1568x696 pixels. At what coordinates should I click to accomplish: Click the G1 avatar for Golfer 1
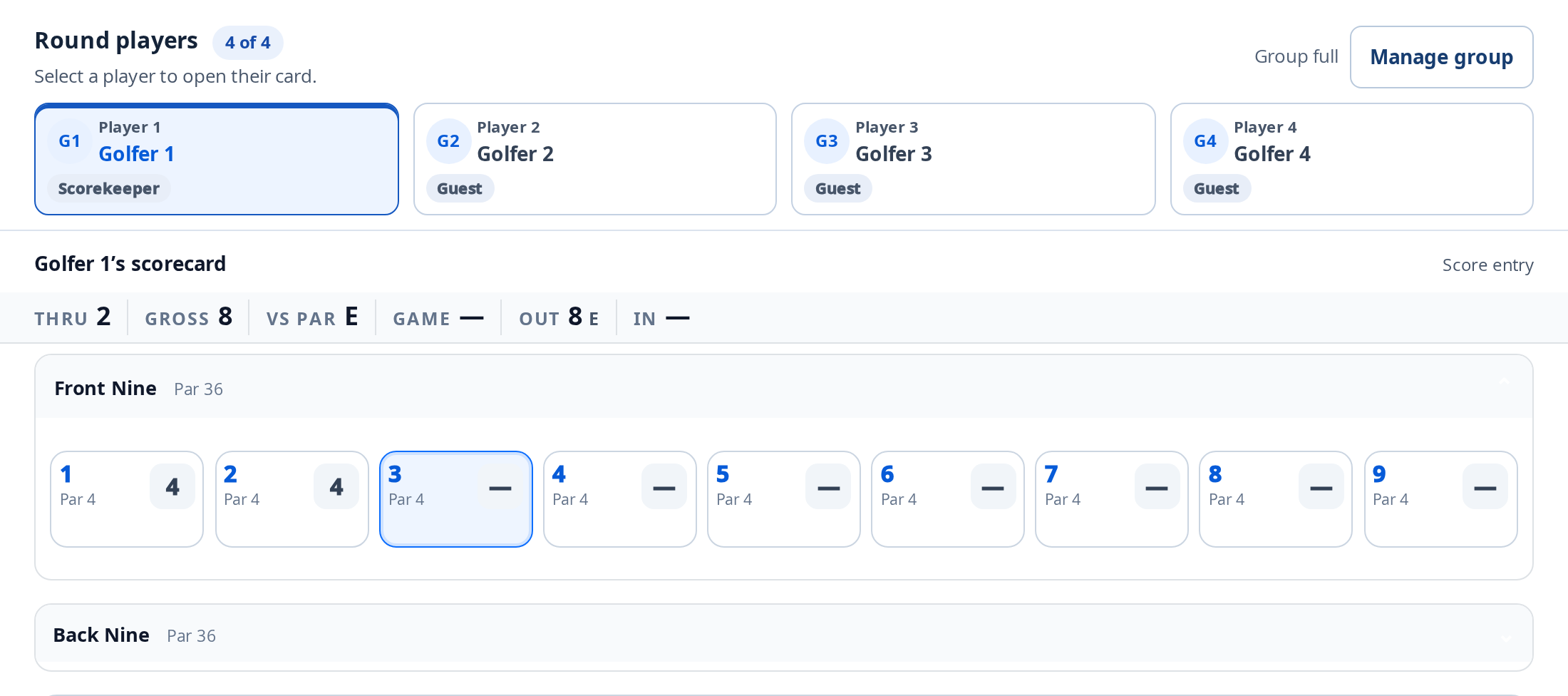[x=69, y=141]
